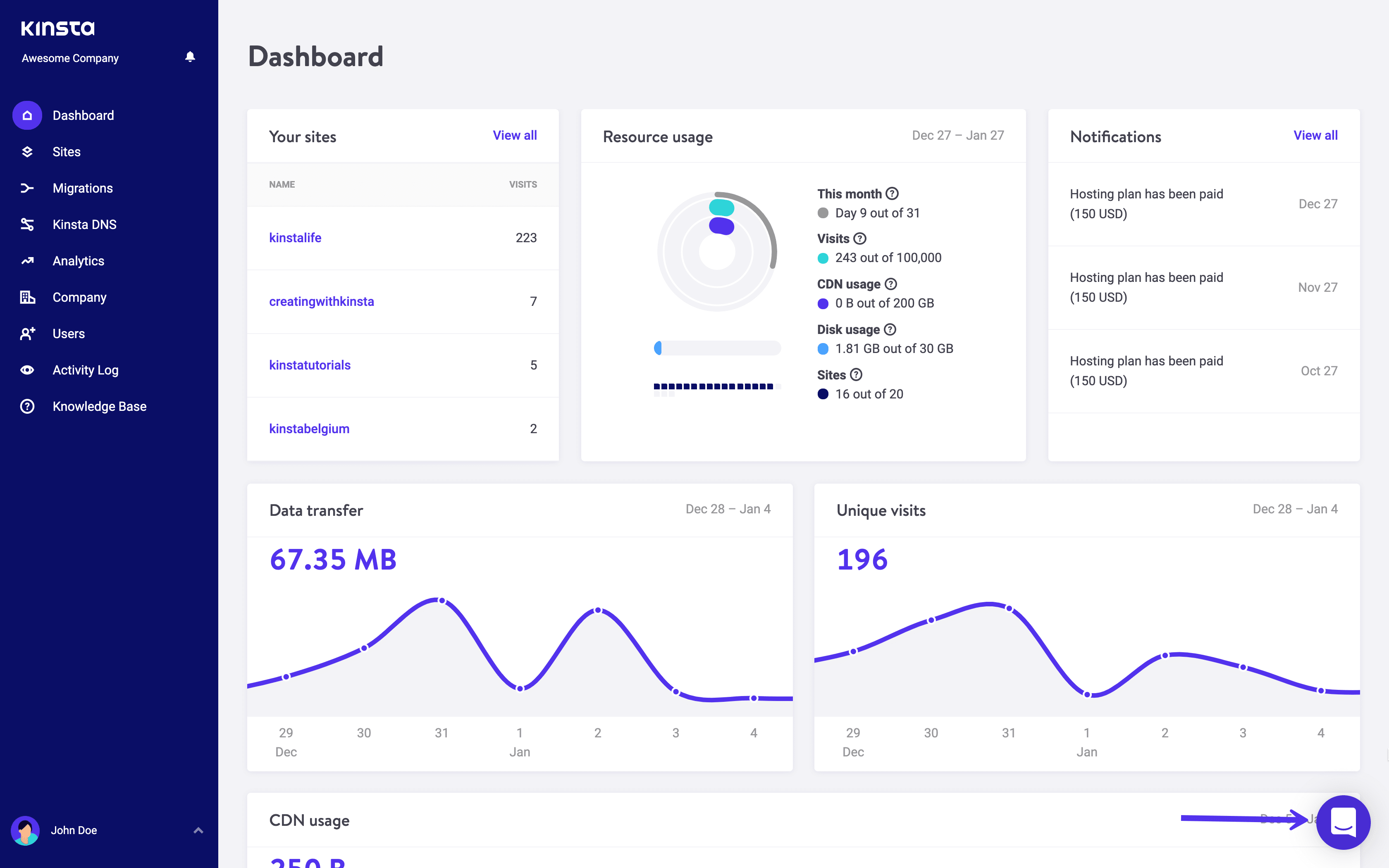Open the kinstatutorials site
The height and width of the screenshot is (868, 1389).
tap(310, 365)
